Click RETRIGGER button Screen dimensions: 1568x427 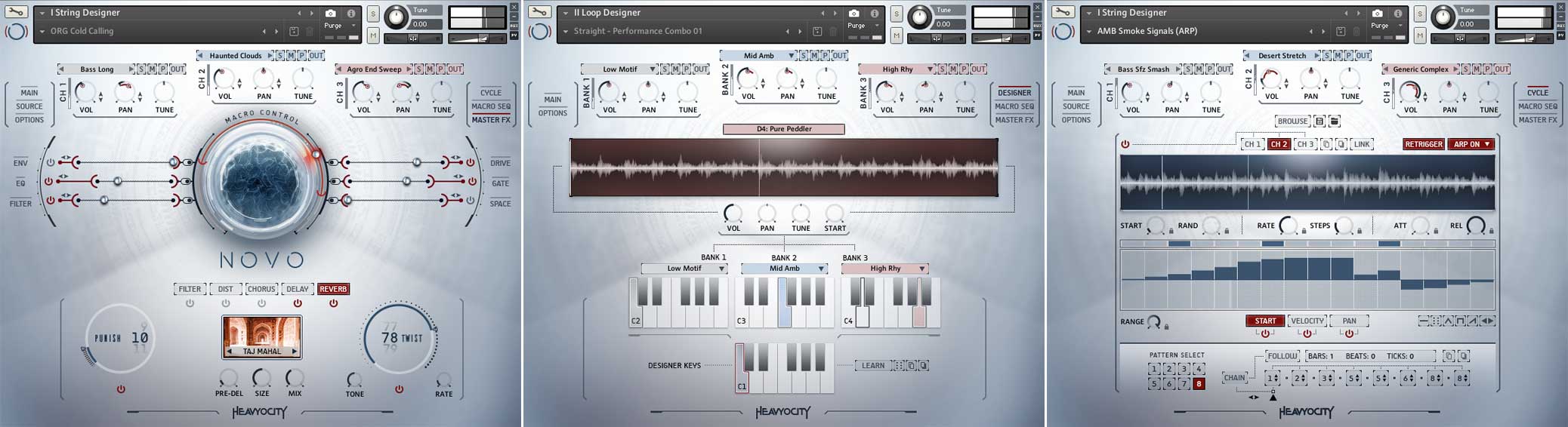[1424, 144]
